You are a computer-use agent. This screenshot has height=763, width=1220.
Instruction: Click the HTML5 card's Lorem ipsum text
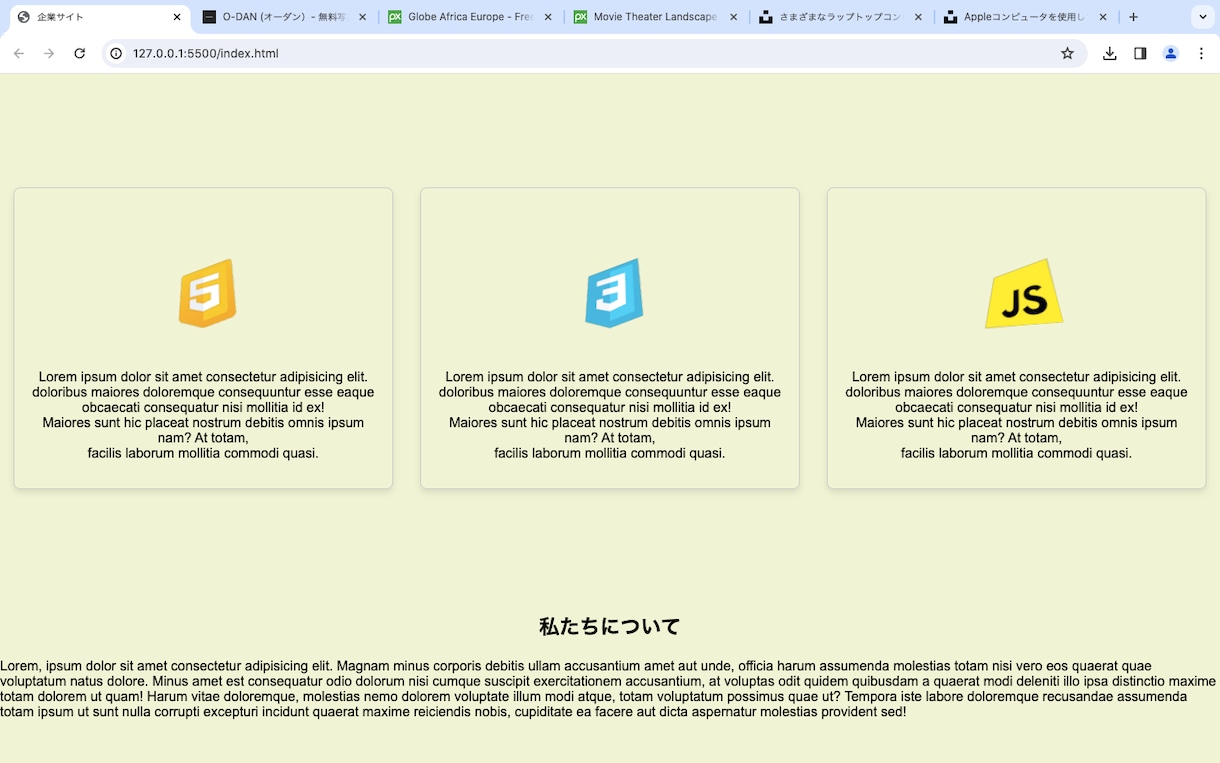203,415
